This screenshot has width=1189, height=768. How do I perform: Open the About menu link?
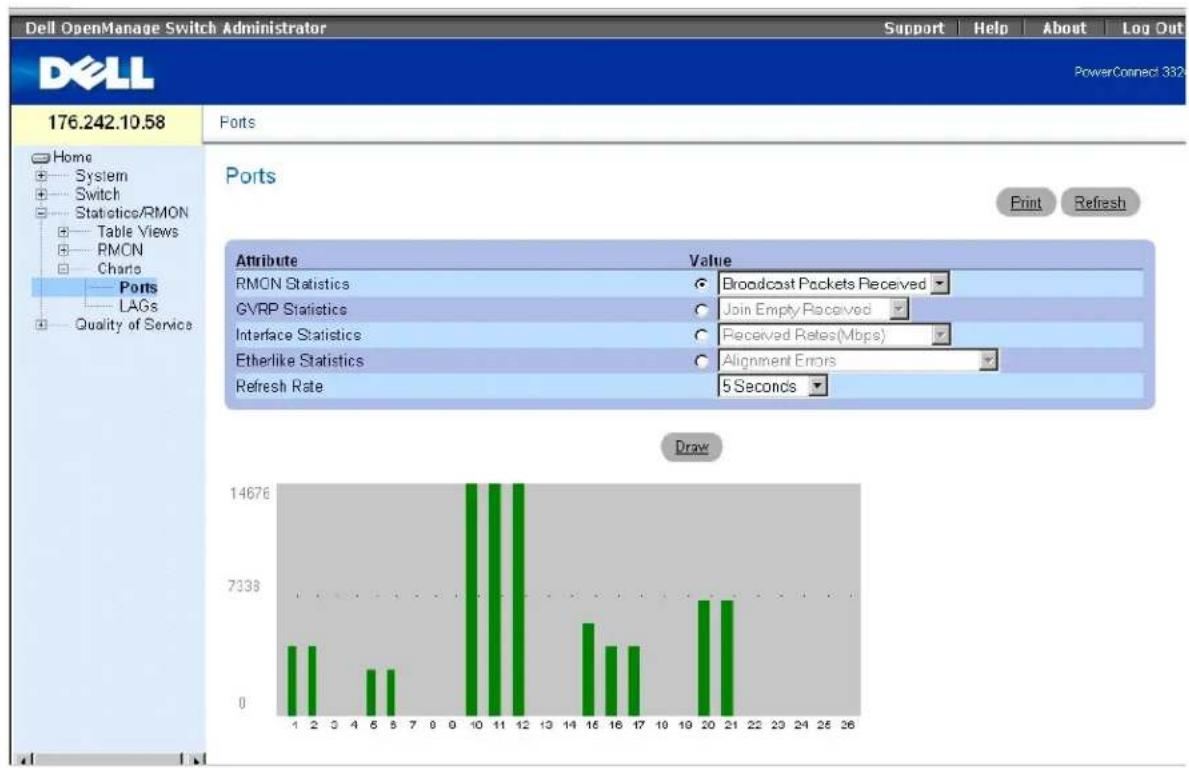click(1064, 28)
